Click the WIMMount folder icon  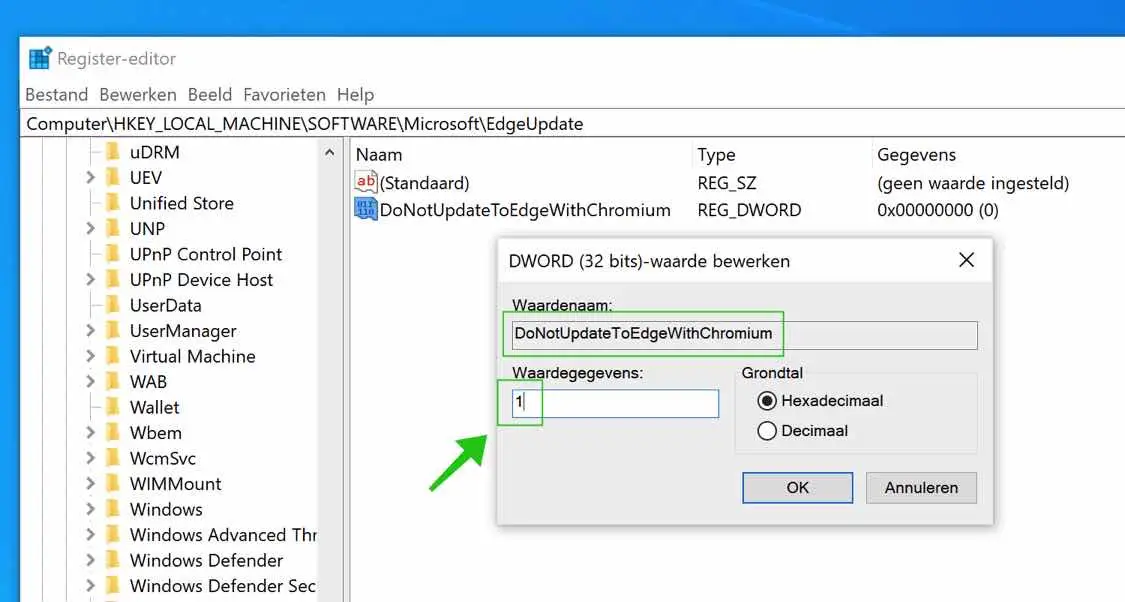coord(112,483)
